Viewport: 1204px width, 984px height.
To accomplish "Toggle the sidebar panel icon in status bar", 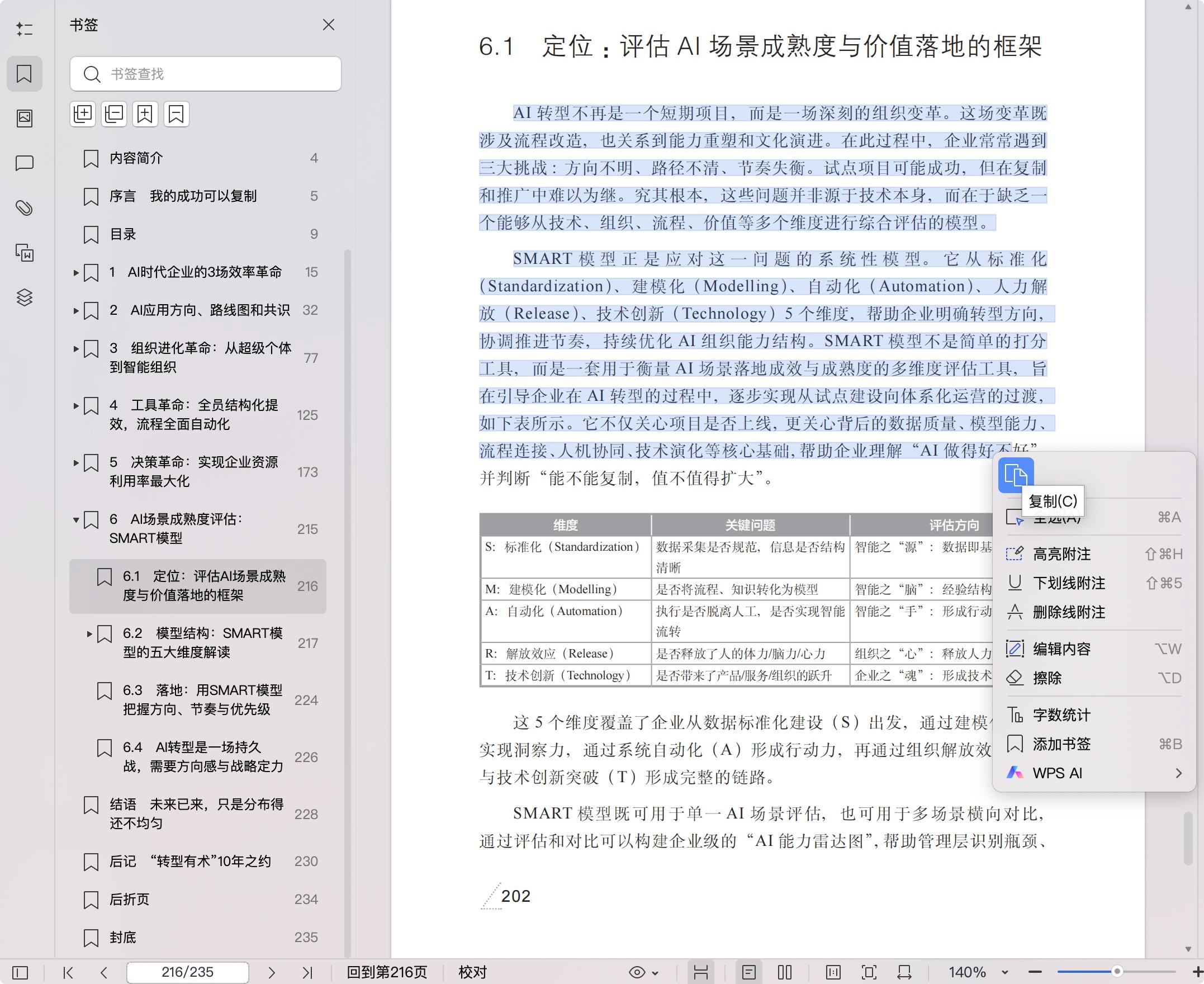I will 20,973.
